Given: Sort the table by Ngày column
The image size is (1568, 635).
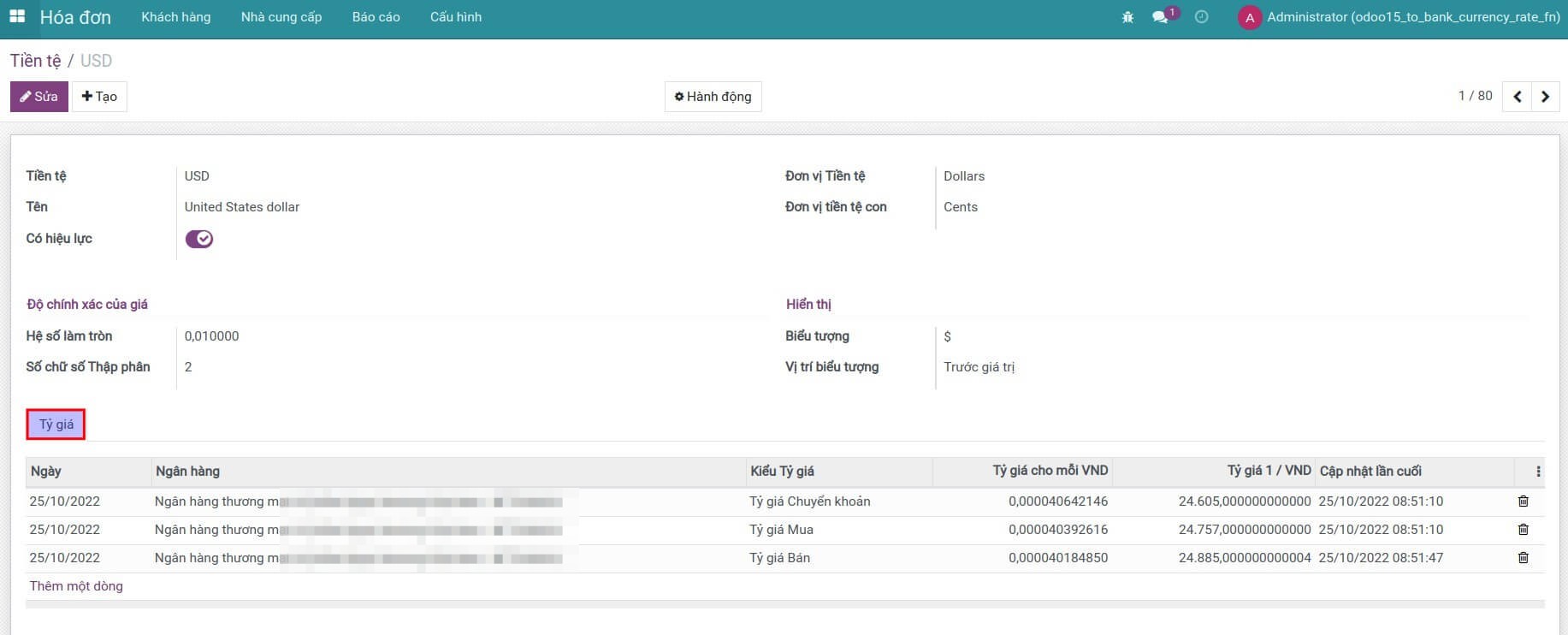Looking at the screenshot, I should point(46,472).
